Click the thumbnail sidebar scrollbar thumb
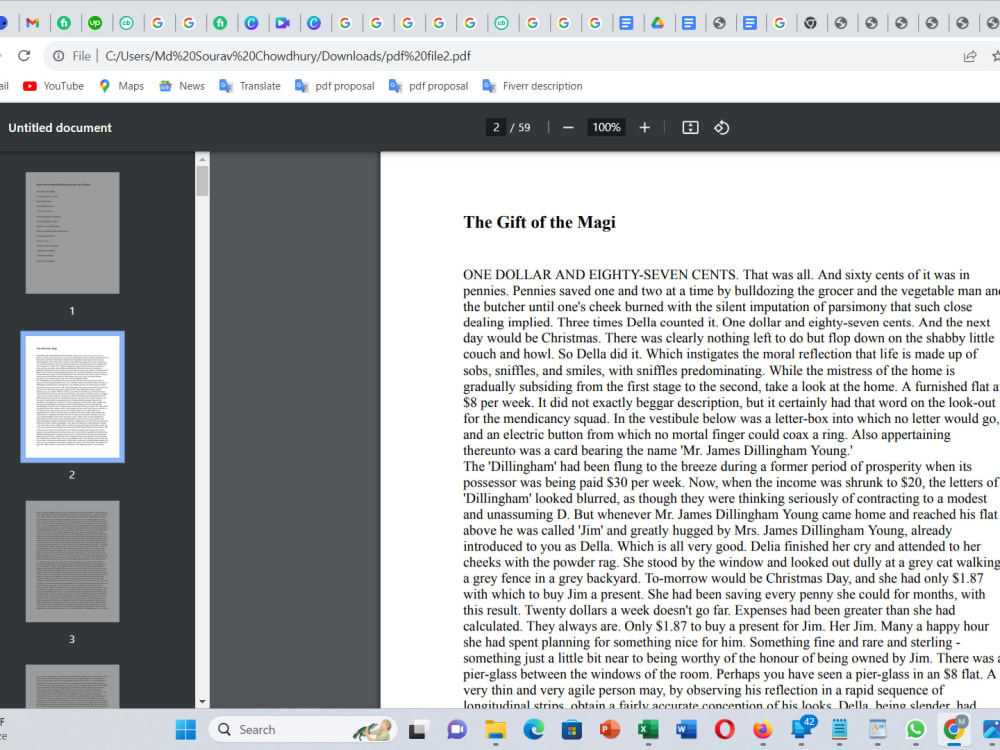The height and width of the screenshot is (750, 1000). [202, 181]
